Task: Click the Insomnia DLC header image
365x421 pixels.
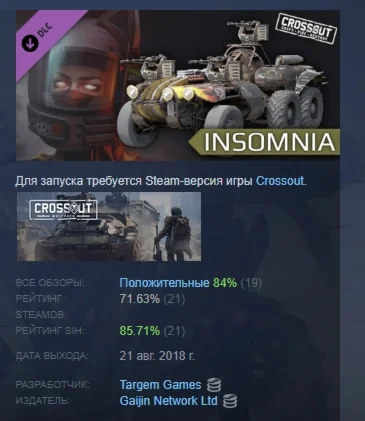Action: coord(178,85)
